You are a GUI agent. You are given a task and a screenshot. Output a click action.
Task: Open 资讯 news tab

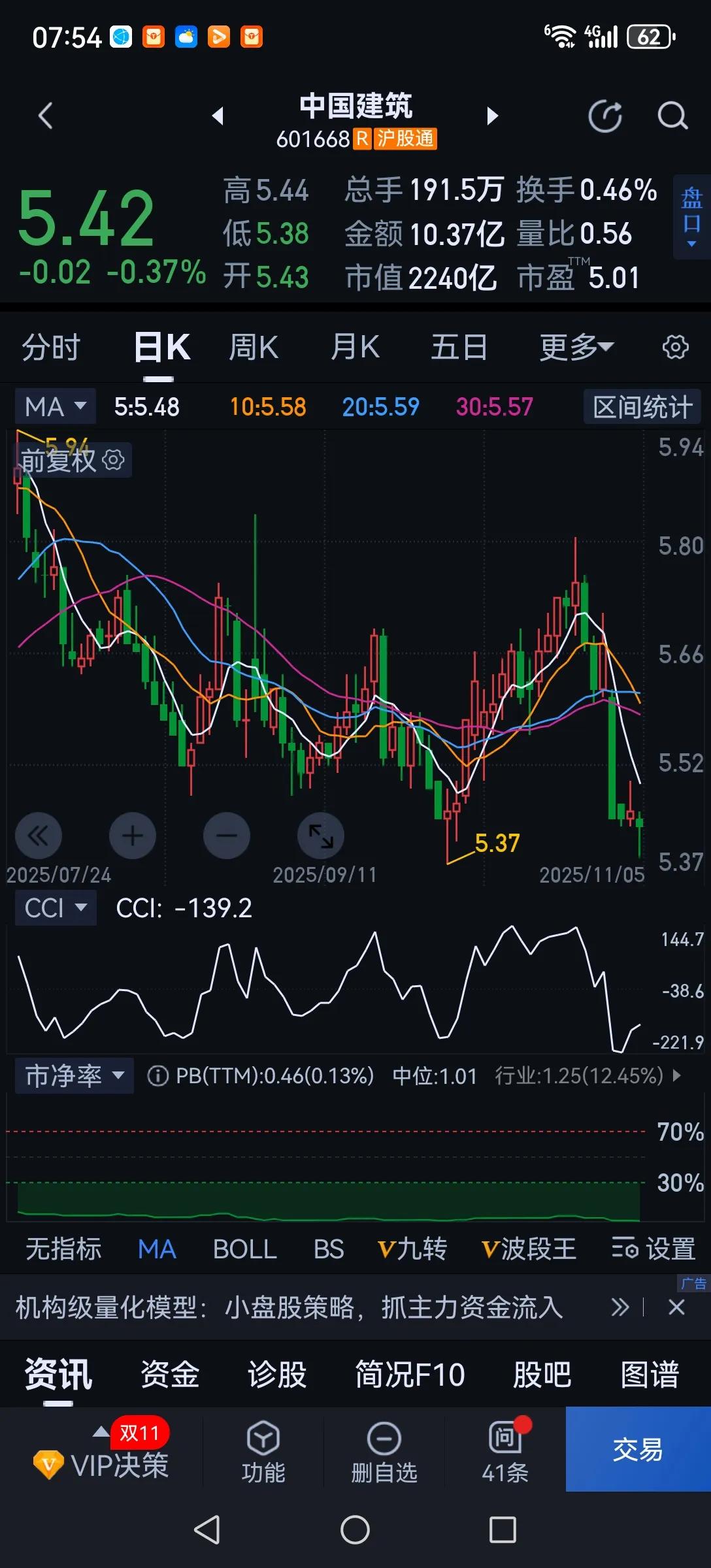pyautogui.click(x=58, y=1374)
